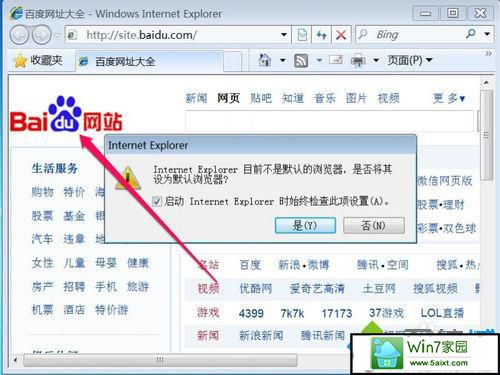Click the Bing search magnifier icon
The height and width of the screenshot is (375, 500).
point(471,34)
